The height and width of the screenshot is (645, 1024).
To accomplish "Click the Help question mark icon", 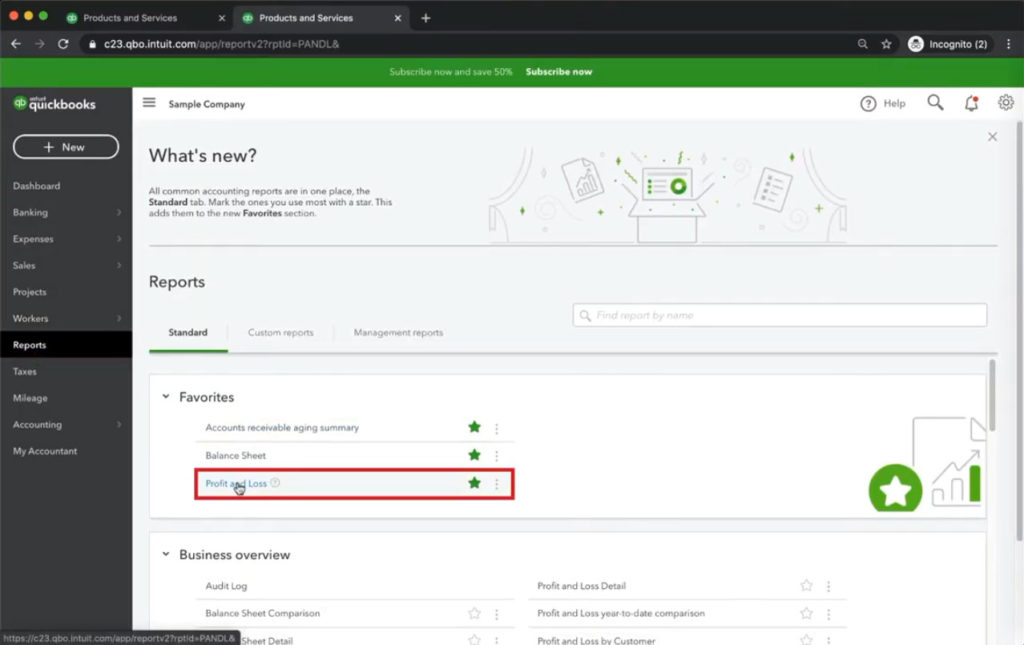I will 868,103.
